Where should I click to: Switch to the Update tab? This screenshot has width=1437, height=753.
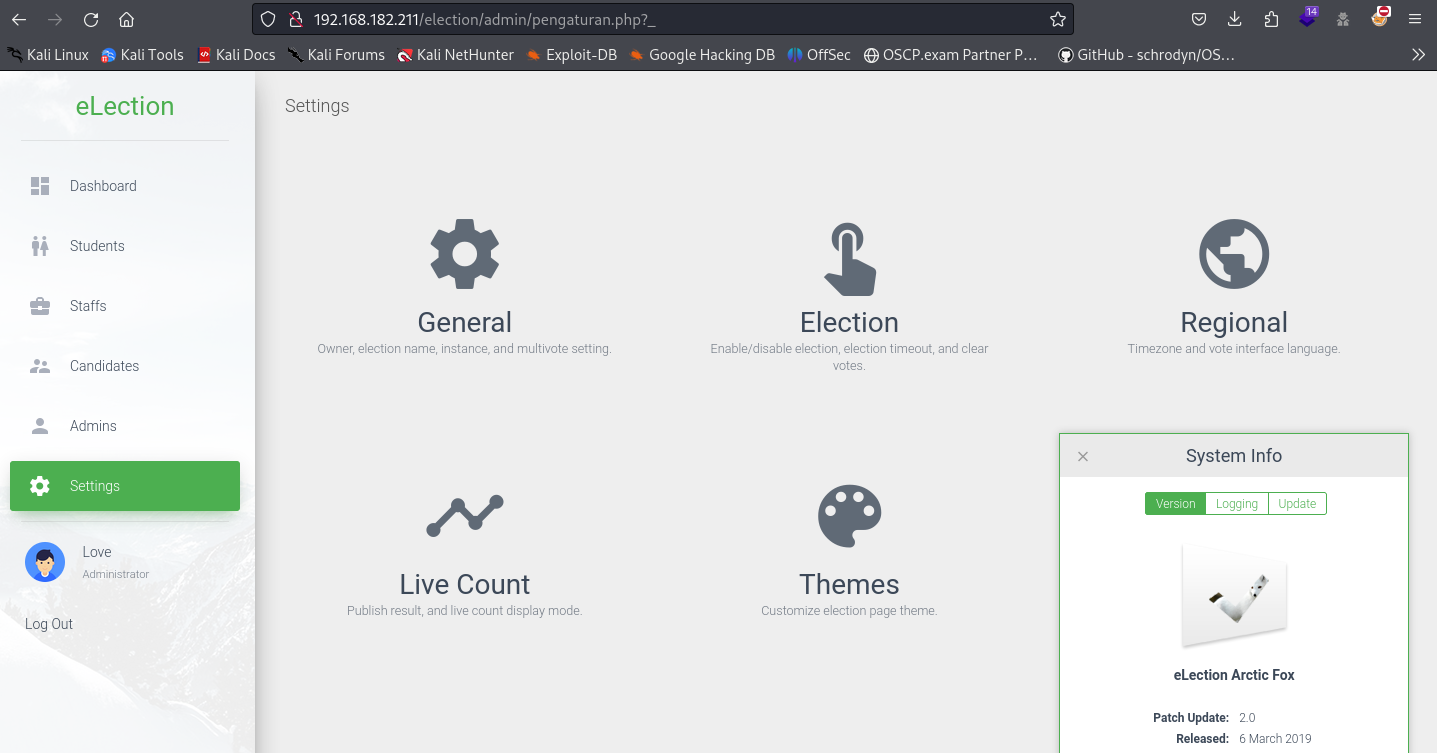[x=1297, y=504]
